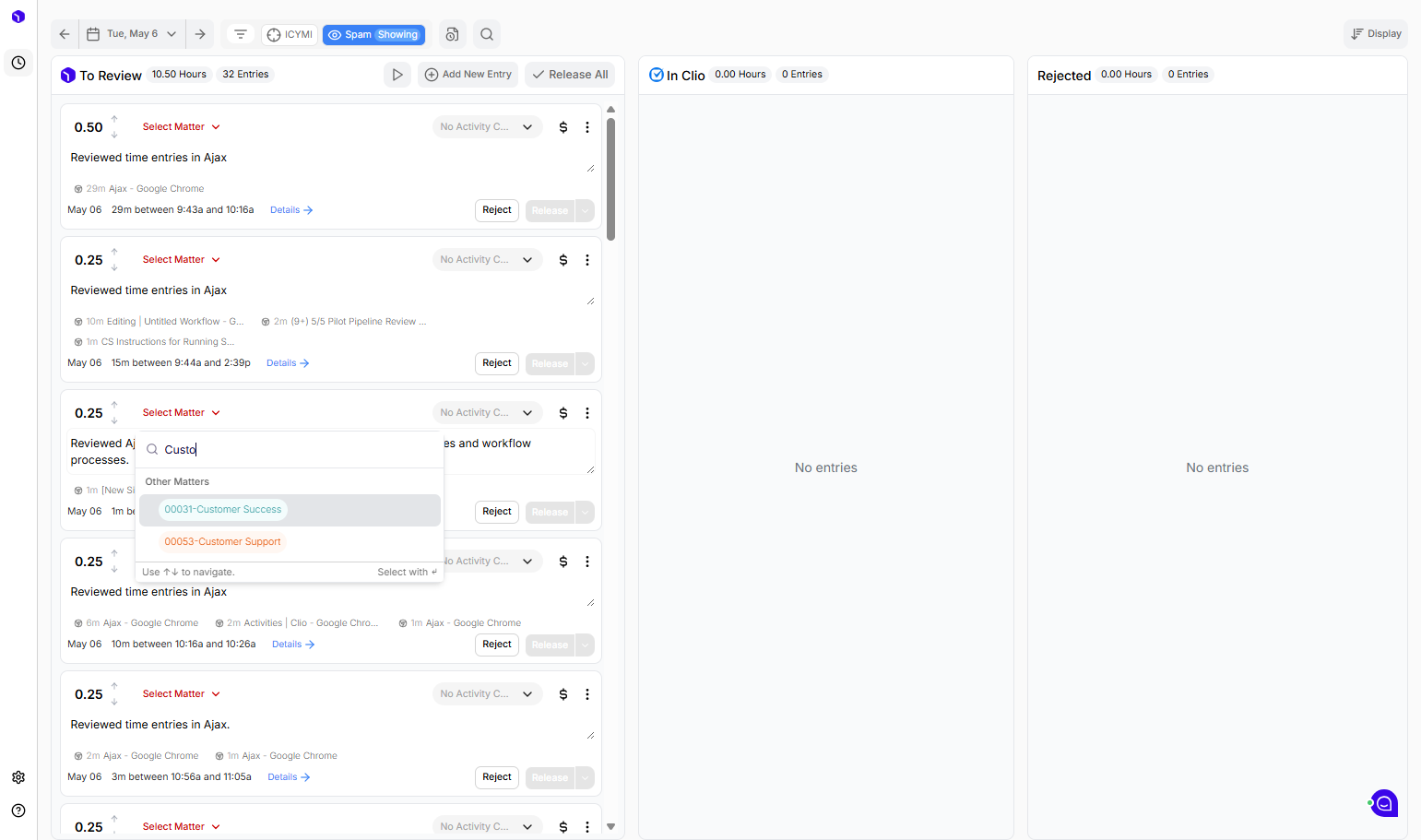This screenshot has height=840, width=1421.
Task: Open Select Matter dropdown on 0.50 entry
Action: click(182, 127)
